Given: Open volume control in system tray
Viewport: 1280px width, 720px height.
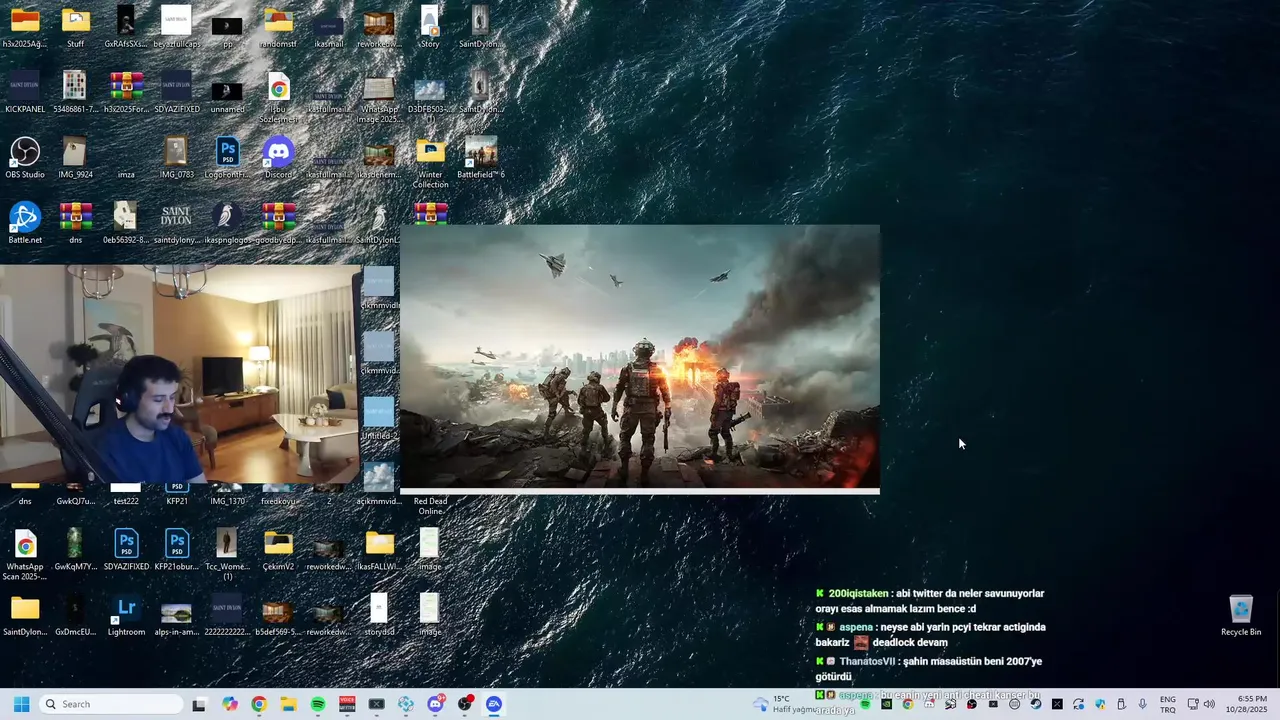Looking at the screenshot, I should [x=1209, y=704].
